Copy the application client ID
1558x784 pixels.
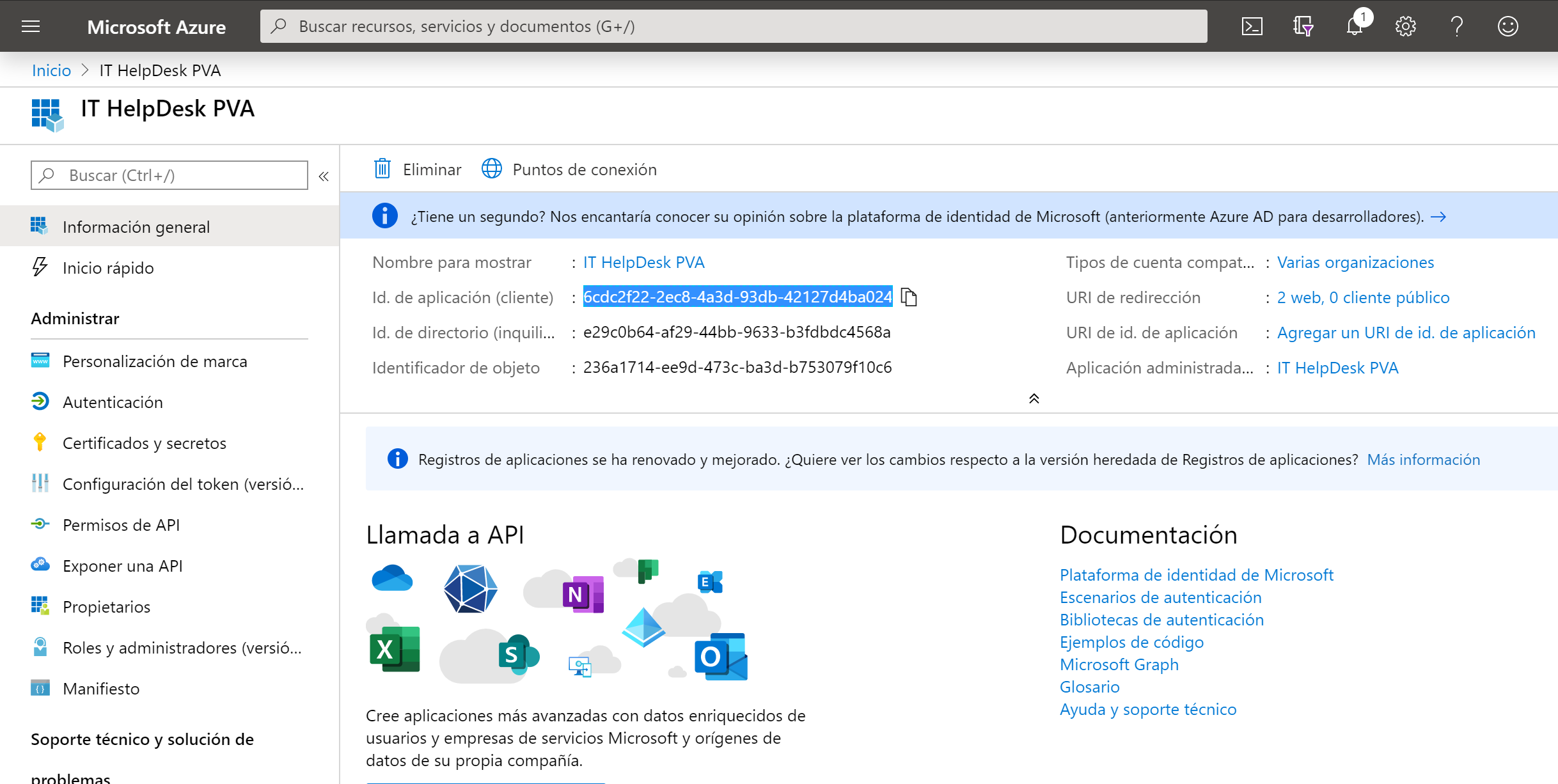coord(909,296)
